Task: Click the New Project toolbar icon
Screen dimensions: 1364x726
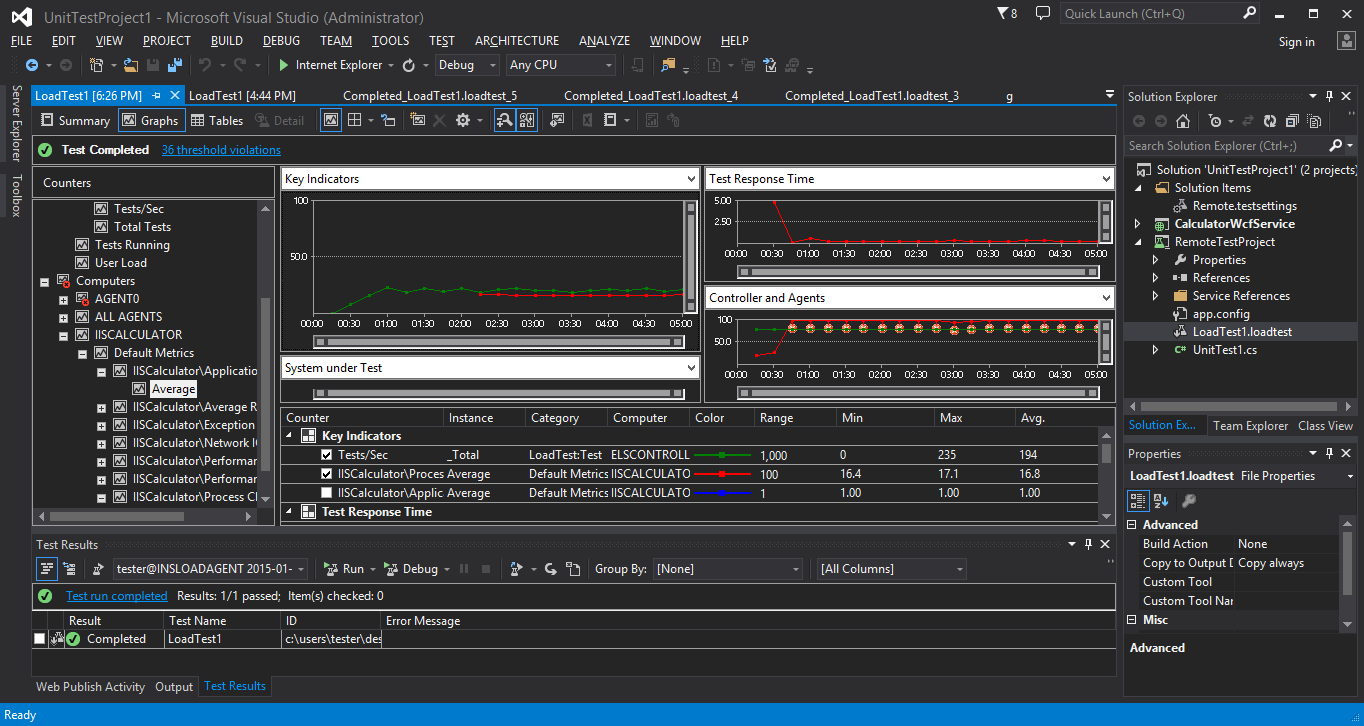Action: (97, 65)
